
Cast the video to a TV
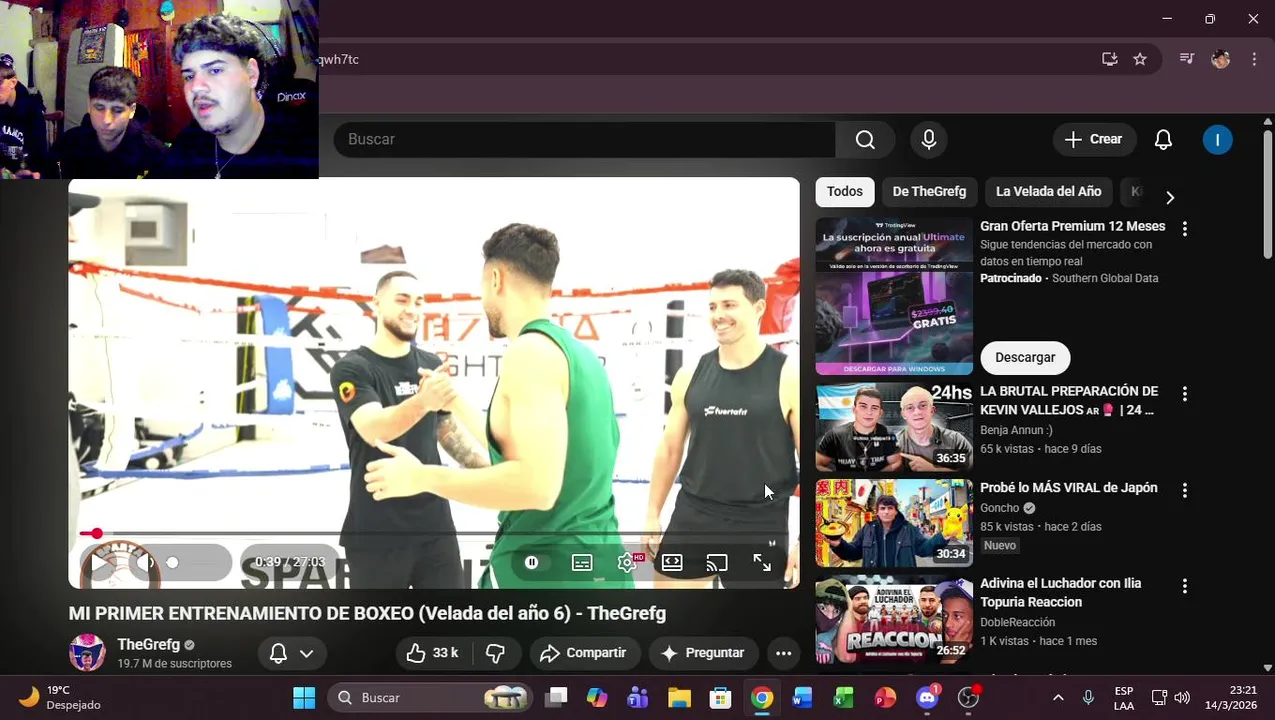click(x=717, y=563)
